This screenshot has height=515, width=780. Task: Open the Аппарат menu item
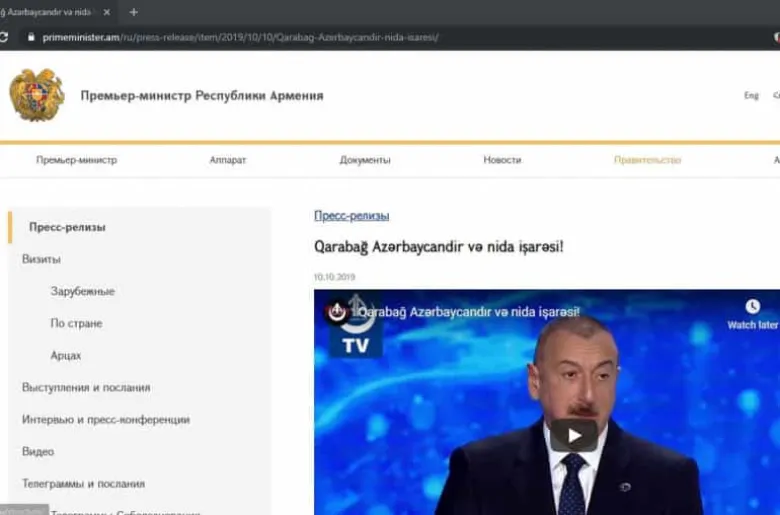tap(228, 160)
